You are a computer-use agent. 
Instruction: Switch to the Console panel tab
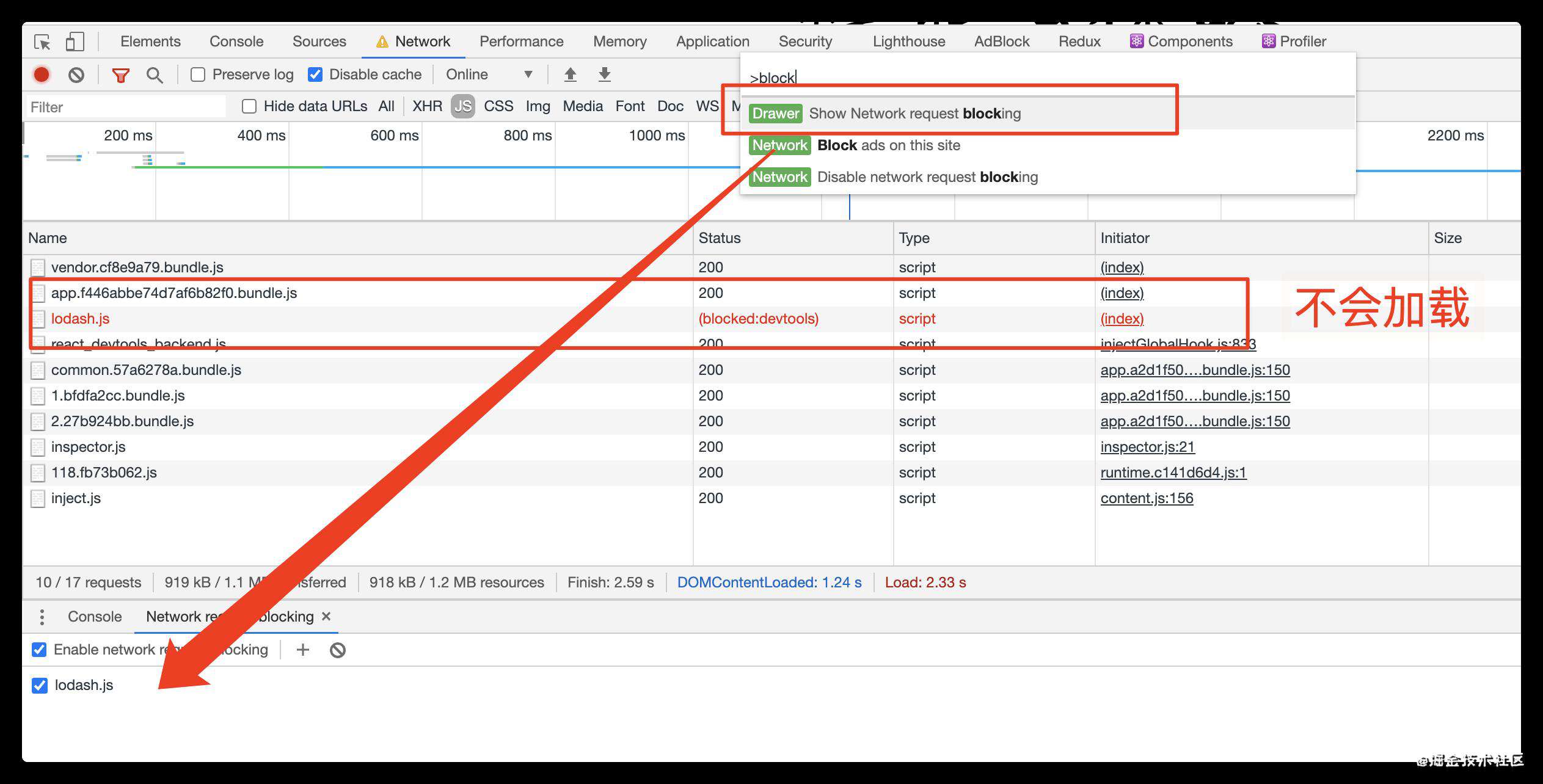236,42
